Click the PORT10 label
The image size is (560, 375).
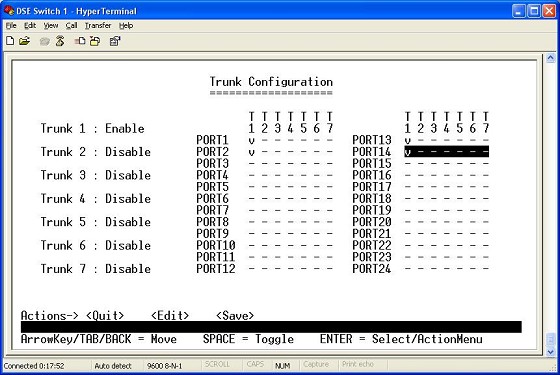pyautogui.click(x=216, y=245)
